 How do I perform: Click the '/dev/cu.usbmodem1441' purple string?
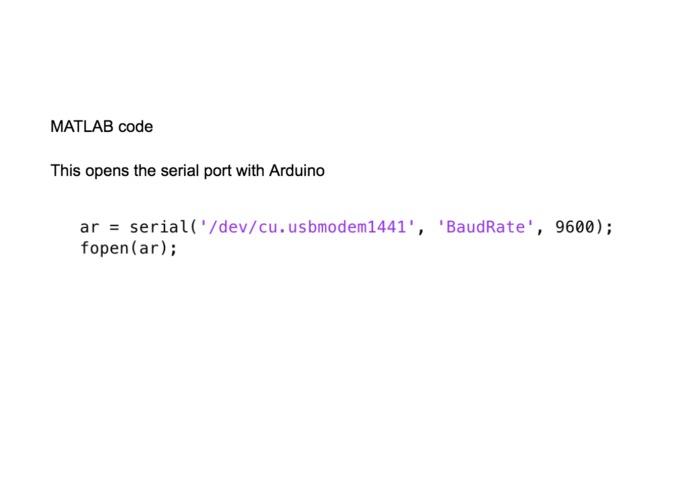click(307, 227)
